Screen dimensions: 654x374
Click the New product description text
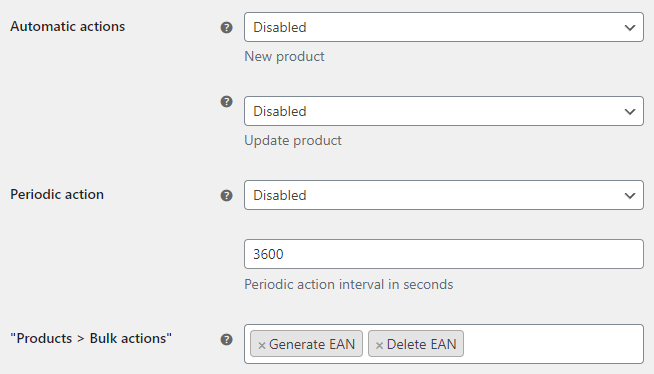click(x=284, y=56)
